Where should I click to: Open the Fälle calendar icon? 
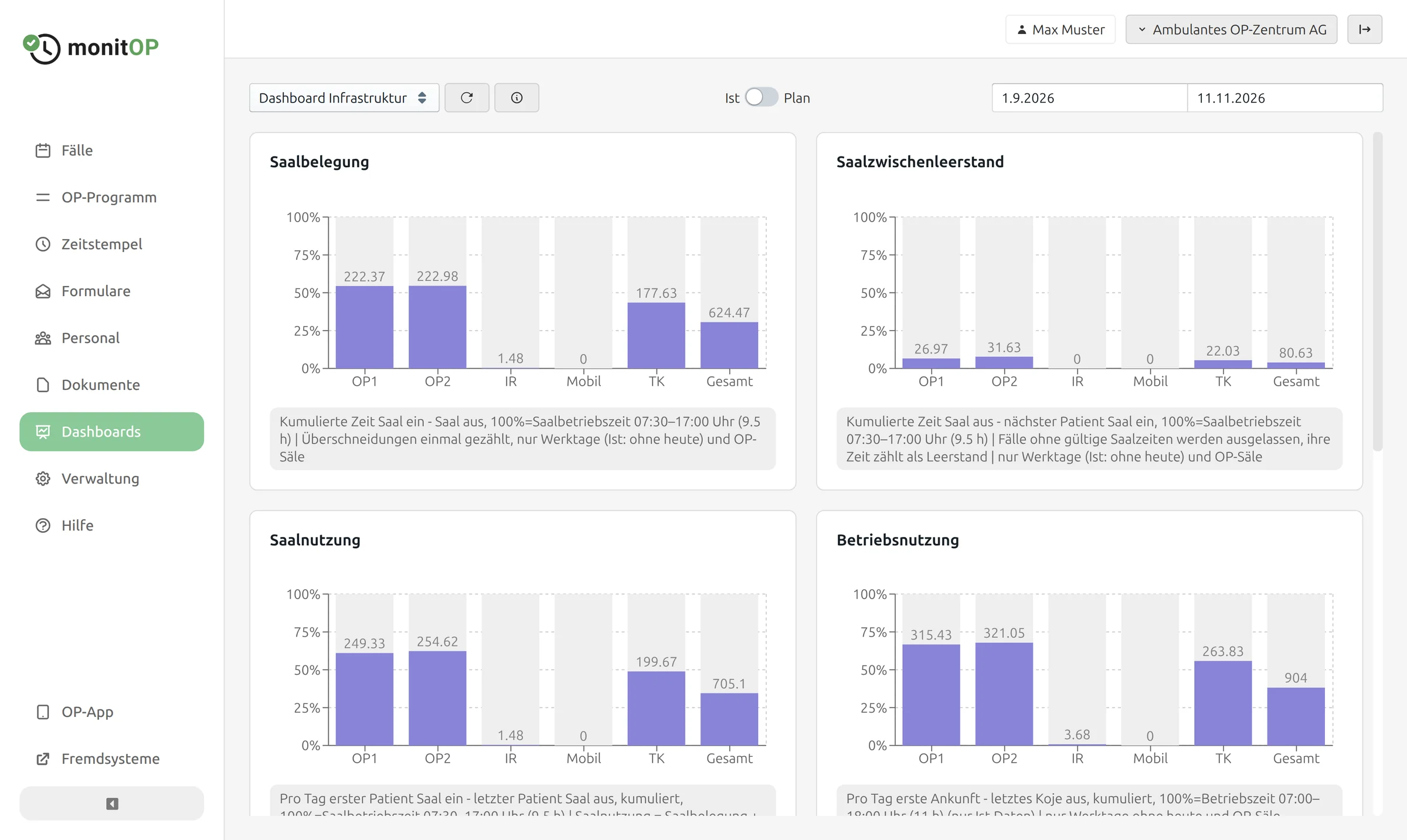(x=43, y=151)
